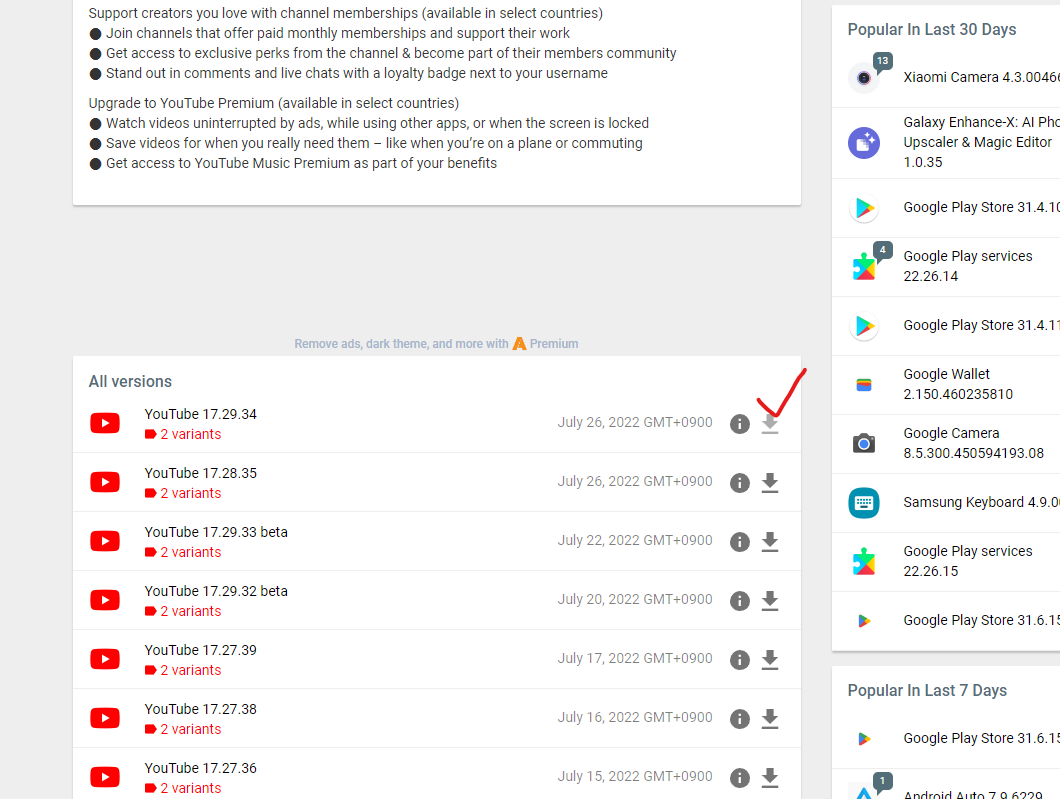The height and width of the screenshot is (799, 1060).
Task: Show 2 variants for YouTube 17.27.38
Action: coord(183,729)
